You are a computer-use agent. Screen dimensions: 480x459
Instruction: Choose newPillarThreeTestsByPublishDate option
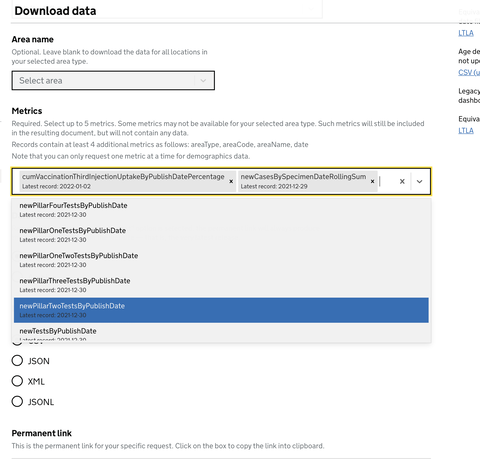(x=221, y=285)
